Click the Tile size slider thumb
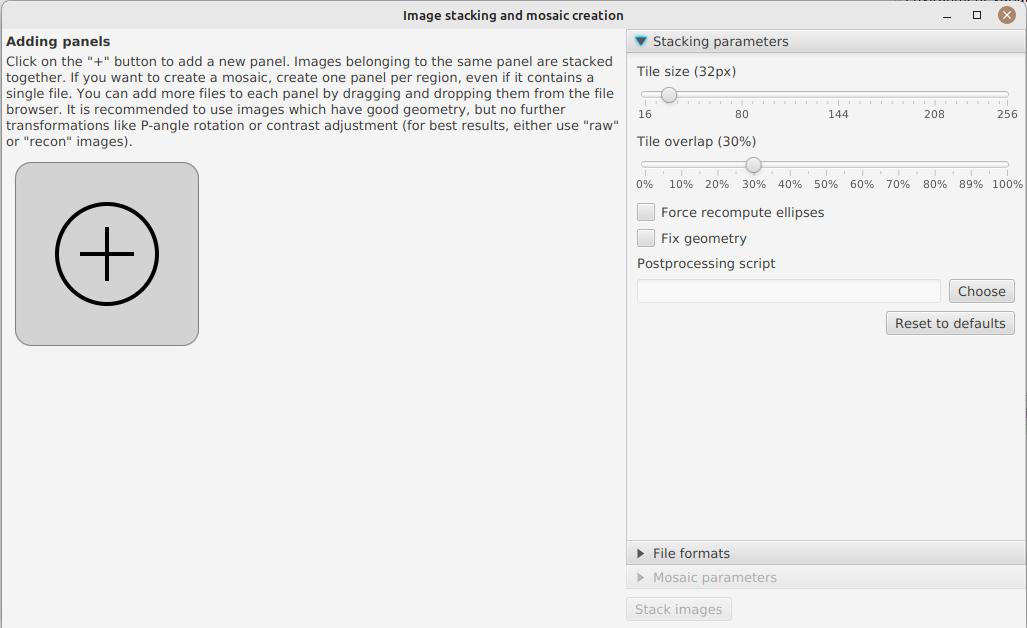The height and width of the screenshot is (628, 1027). pos(669,95)
